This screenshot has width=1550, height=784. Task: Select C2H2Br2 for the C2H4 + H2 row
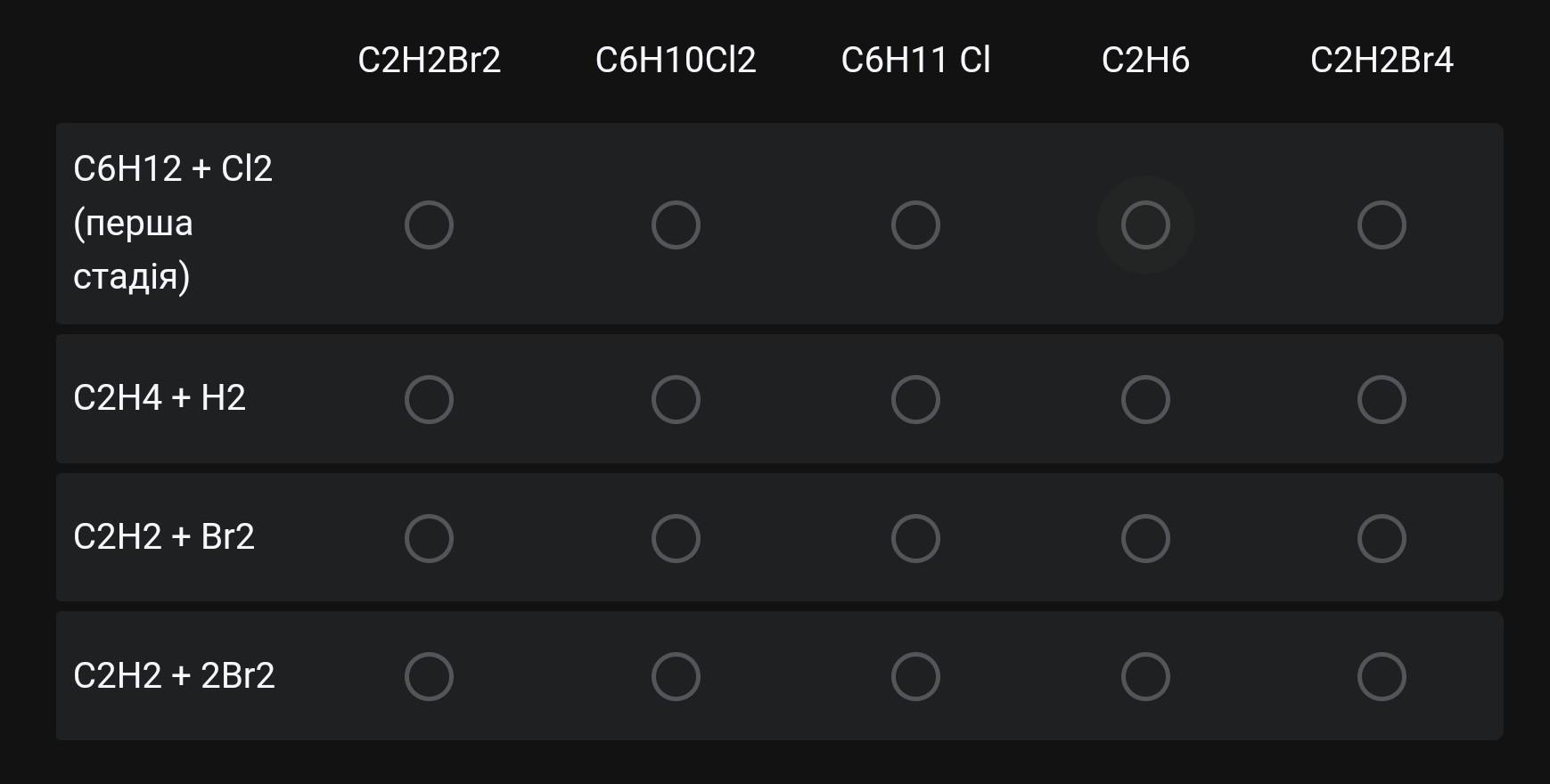tap(429, 399)
